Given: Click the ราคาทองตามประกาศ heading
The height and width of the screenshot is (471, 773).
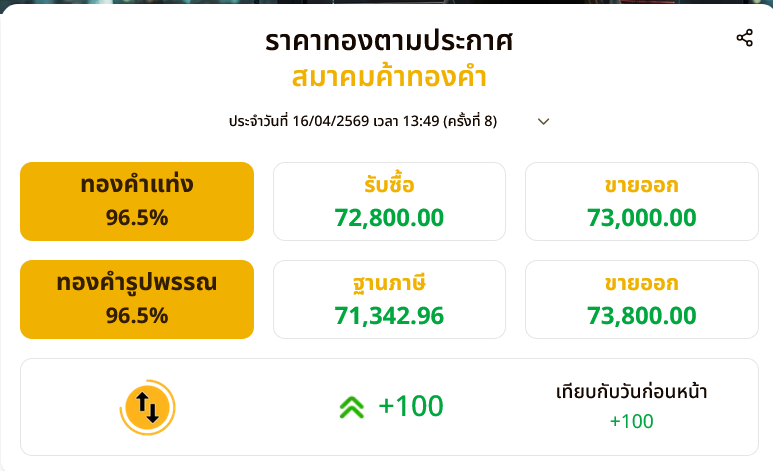Looking at the screenshot, I should [389, 41].
